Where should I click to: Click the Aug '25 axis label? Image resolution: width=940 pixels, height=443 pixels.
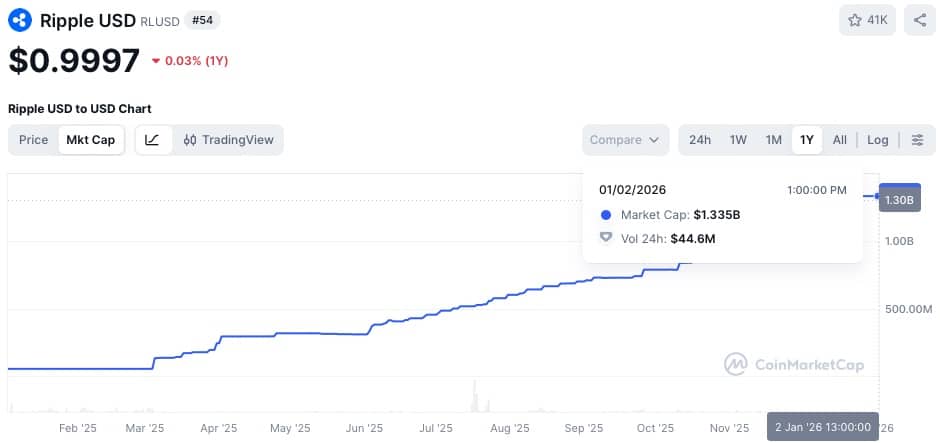(x=510, y=428)
